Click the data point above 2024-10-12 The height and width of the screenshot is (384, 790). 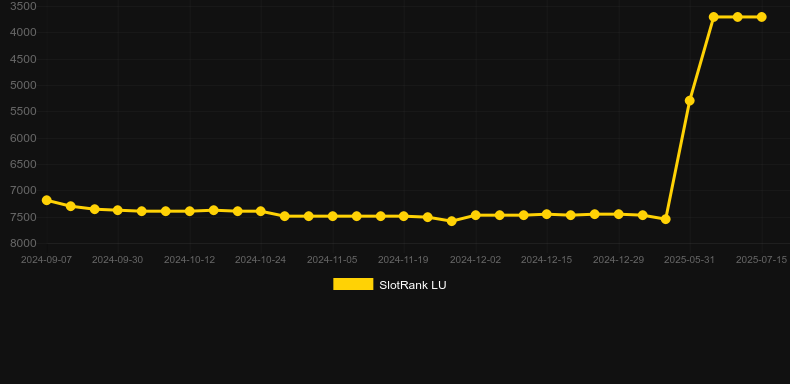pos(189,211)
